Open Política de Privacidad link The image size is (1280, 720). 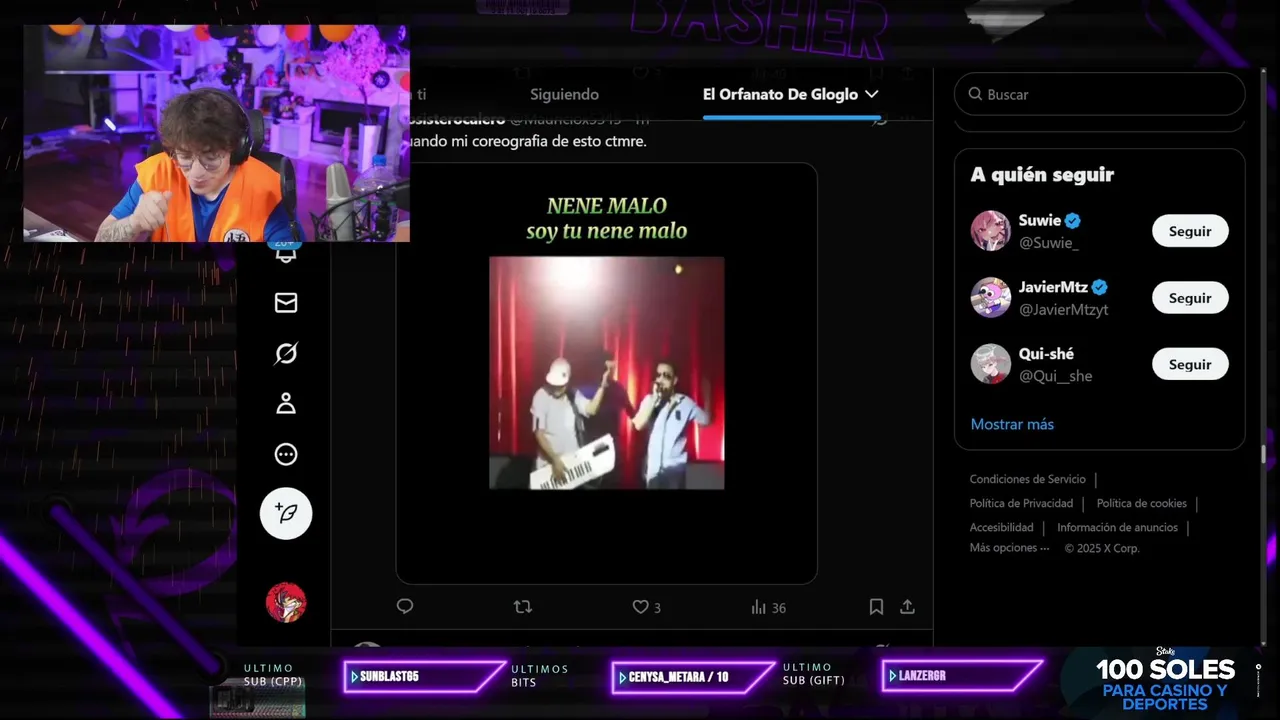coord(1021,503)
